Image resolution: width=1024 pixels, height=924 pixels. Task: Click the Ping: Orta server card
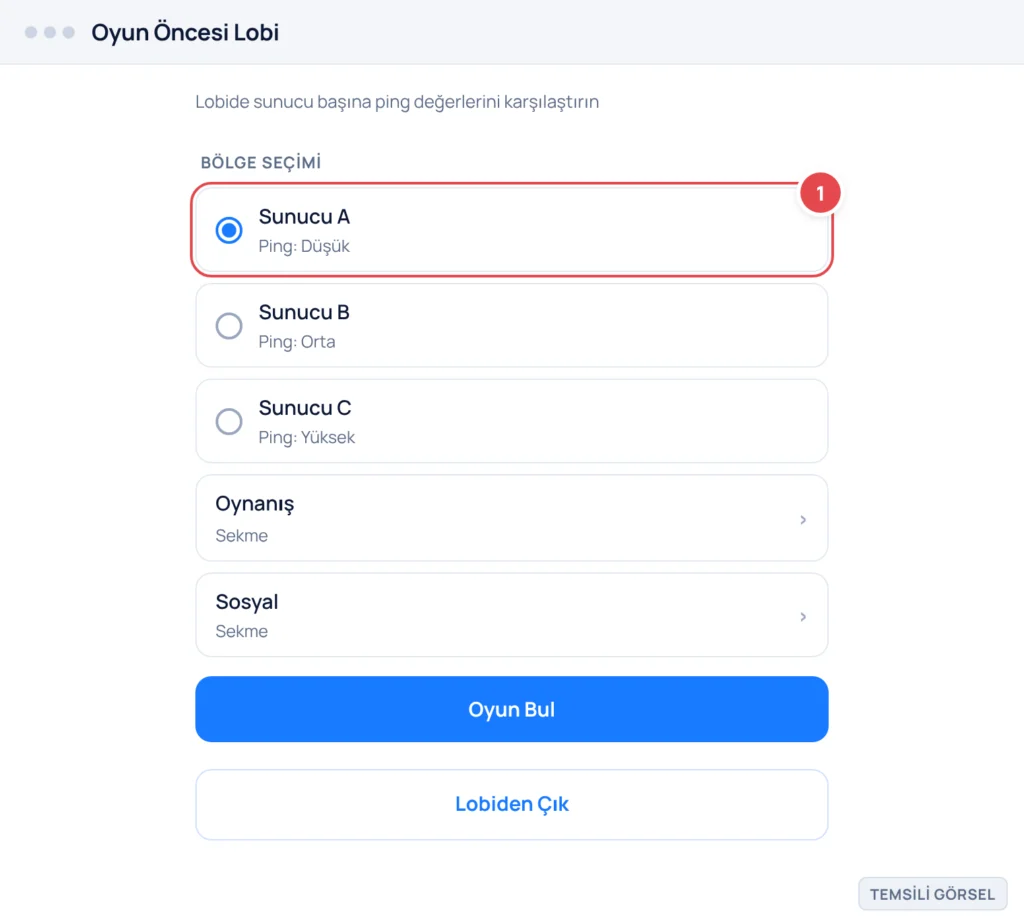point(511,325)
